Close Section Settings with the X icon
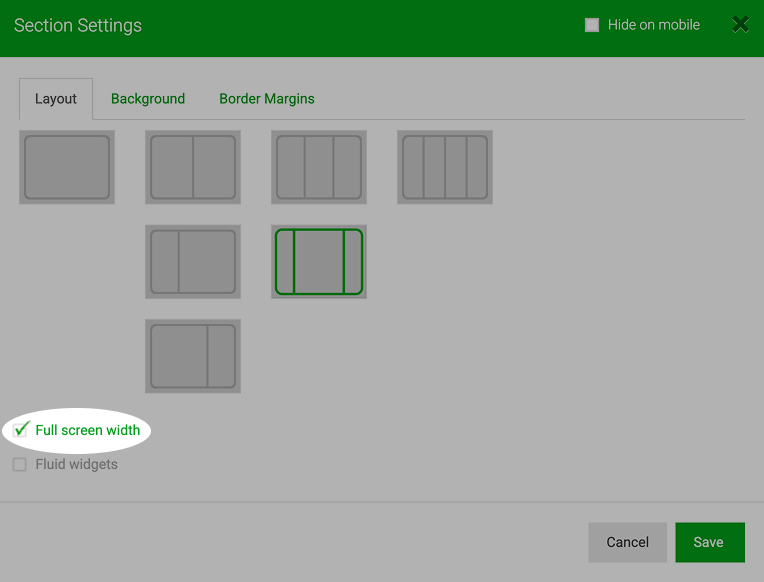The width and height of the screenshot is (764, 582). pos(740,24)
